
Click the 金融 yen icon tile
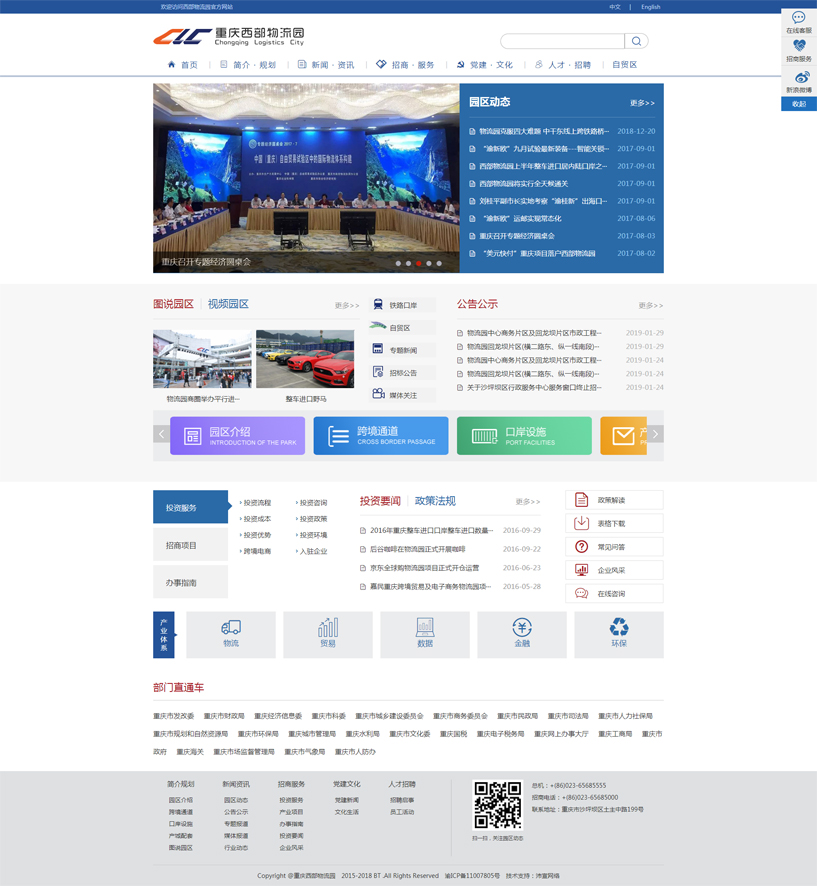522,628
